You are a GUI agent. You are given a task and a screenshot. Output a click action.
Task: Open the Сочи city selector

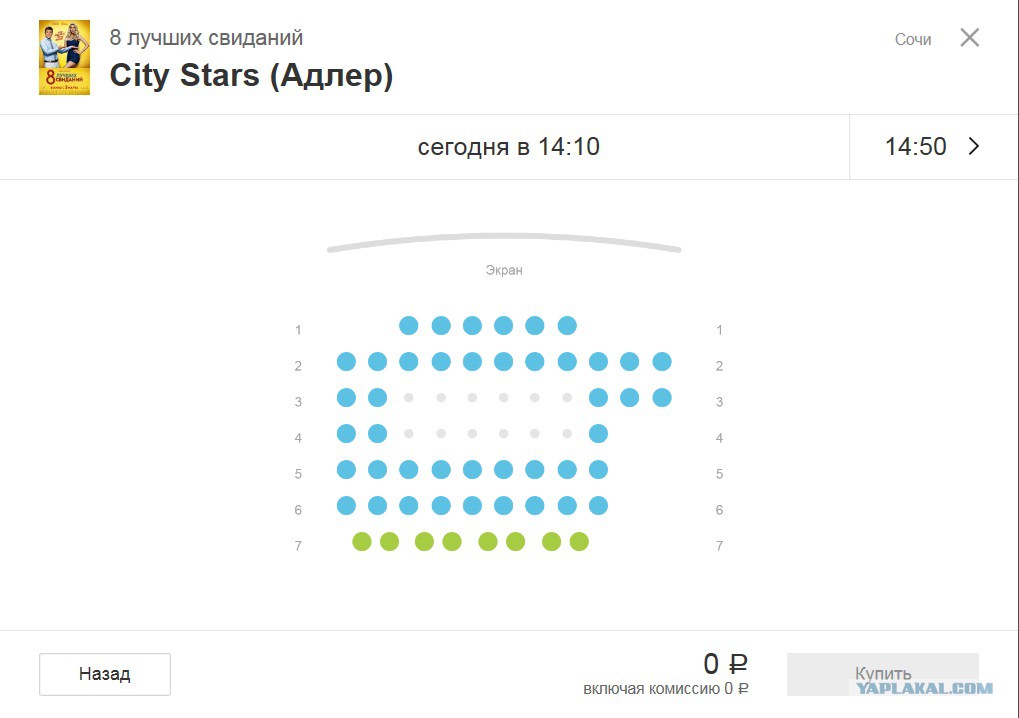click(x=912, y=40)
